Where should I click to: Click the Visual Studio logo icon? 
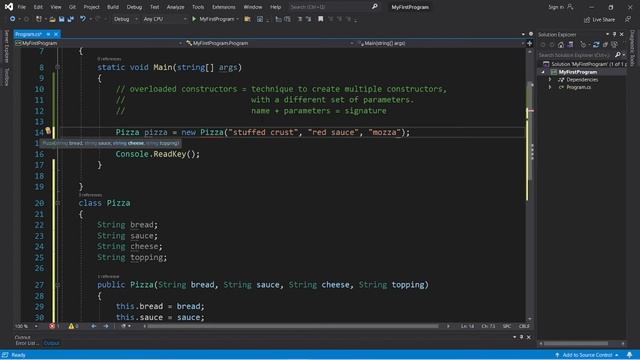[9, 7]
